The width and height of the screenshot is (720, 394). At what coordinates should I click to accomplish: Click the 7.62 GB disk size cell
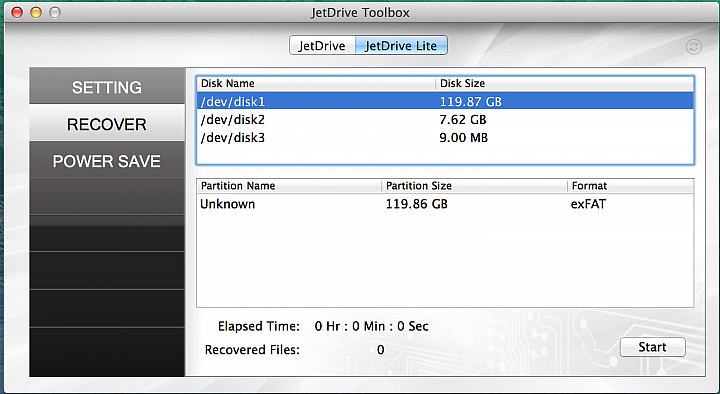(462, 119)
